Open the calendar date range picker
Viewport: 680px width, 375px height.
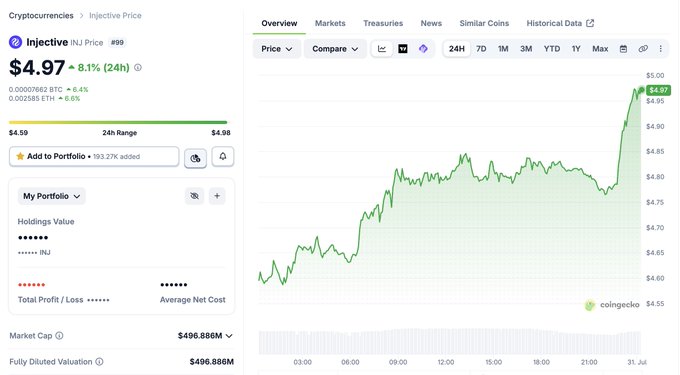[623, 49]
